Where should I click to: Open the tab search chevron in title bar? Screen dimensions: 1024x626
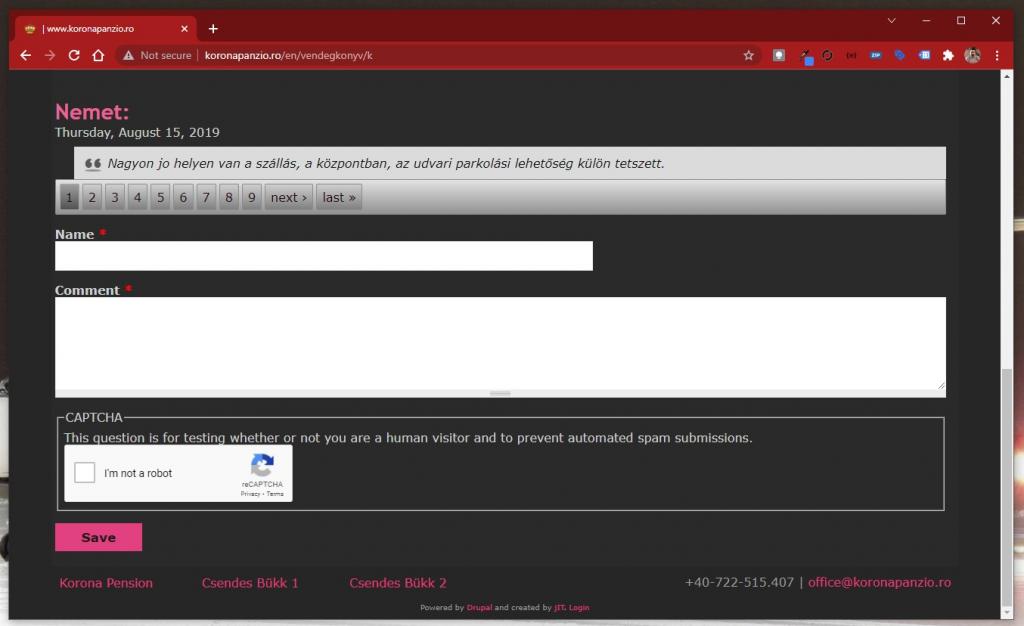click(x=892, y=21)
